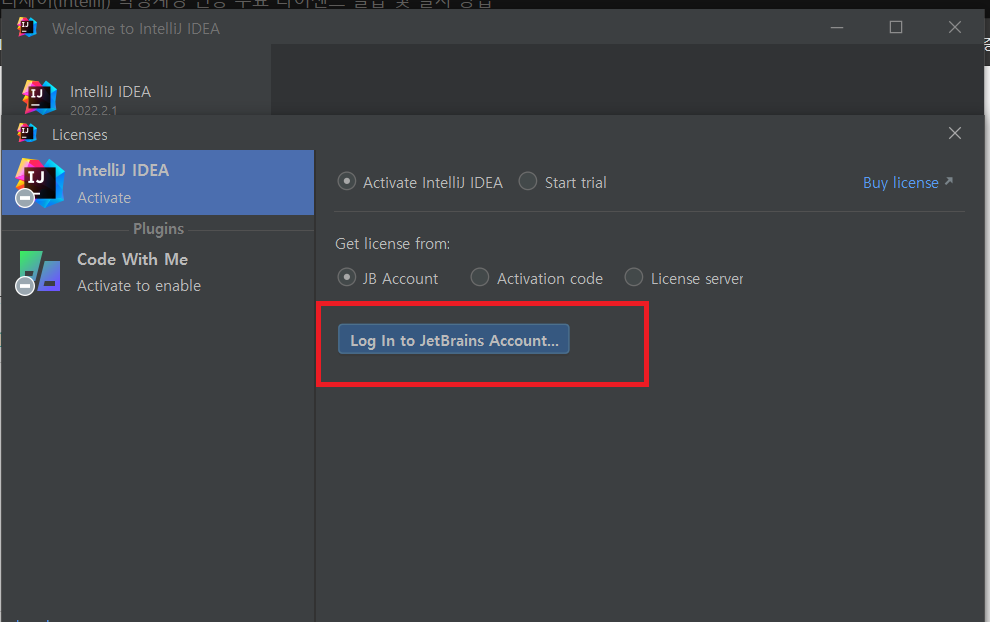Select Code With Me plugin entry
This screenshot has height=622, width=990.
pos(158,272)
